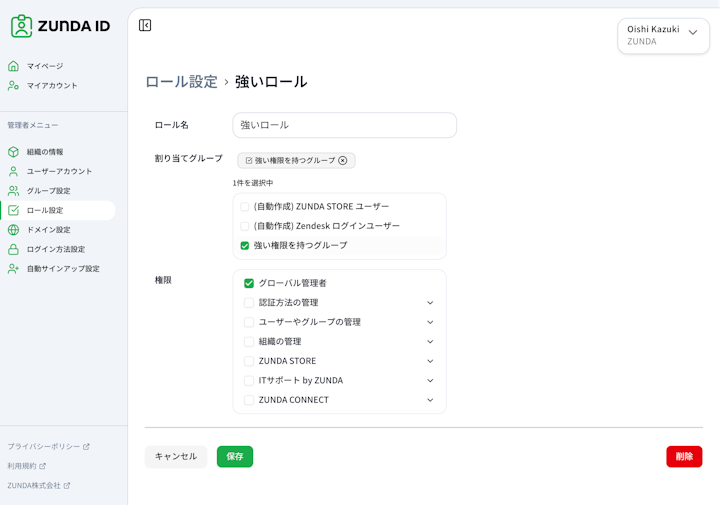Click the 組織の情報 cube icon
This screenshot has width=720, height=505.
click(x=13, y=152)
